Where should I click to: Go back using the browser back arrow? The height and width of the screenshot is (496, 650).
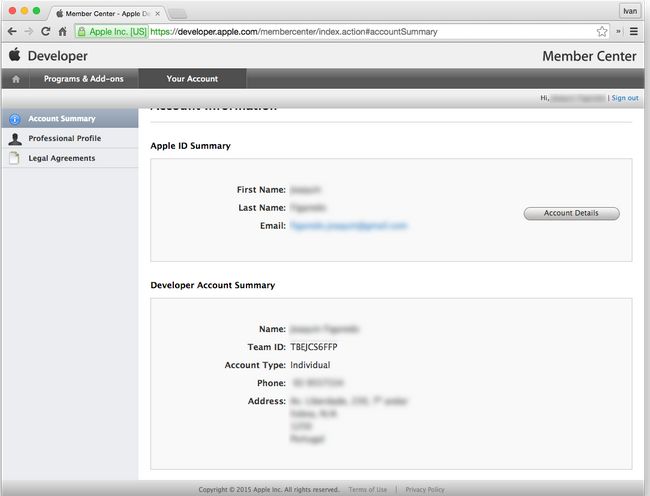[12, 31]
